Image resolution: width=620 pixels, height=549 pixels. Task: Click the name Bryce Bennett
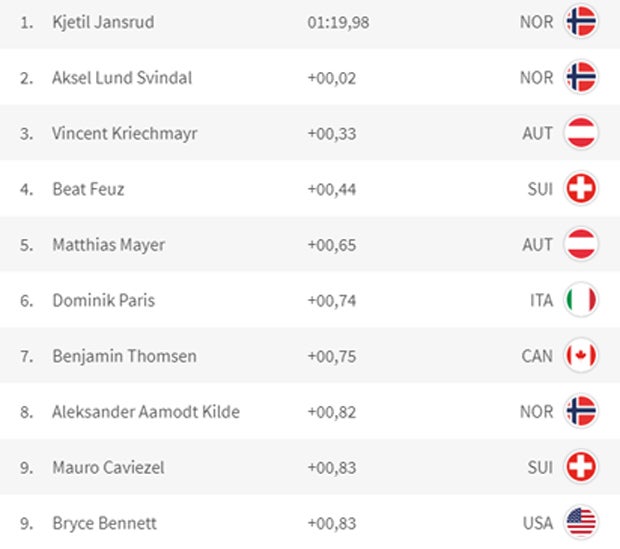[104, 523]
